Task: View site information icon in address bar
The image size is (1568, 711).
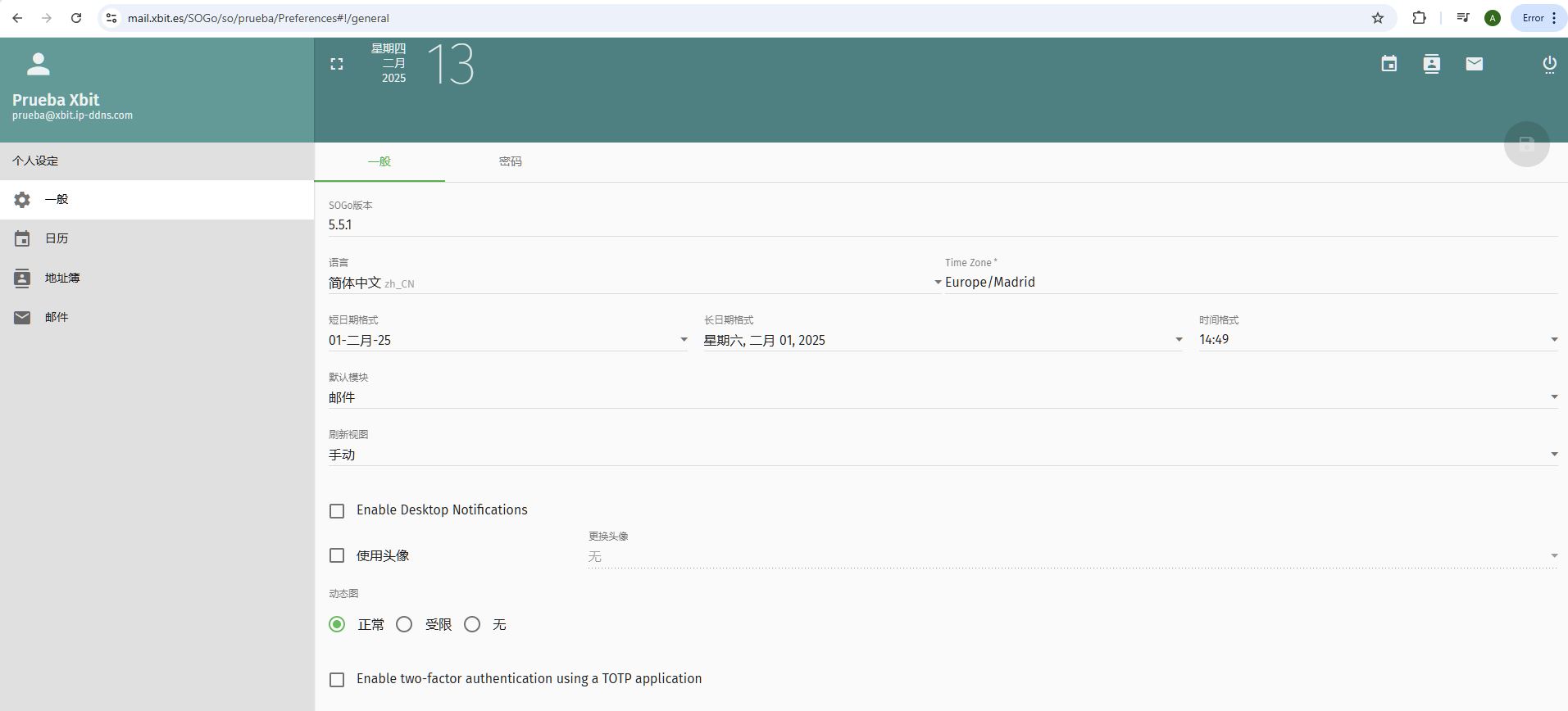Action: (111, 18)
